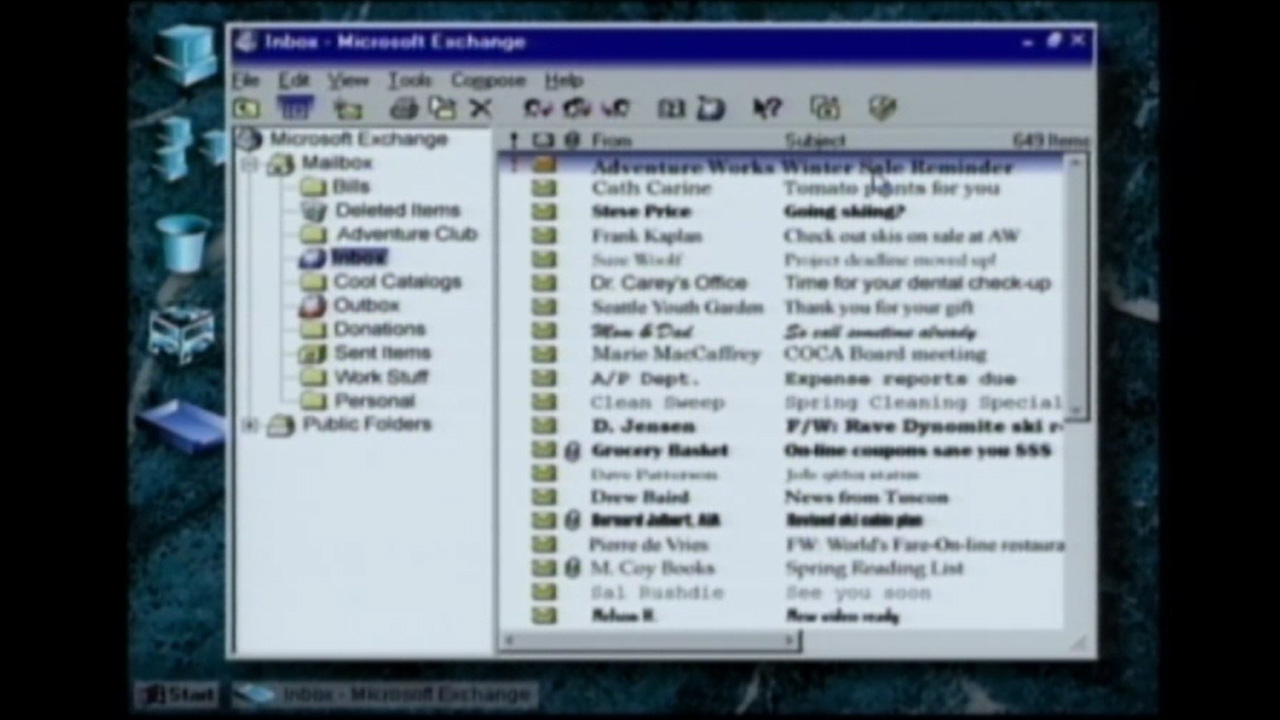Click the Move Item toolbar icon

[441, 108]
